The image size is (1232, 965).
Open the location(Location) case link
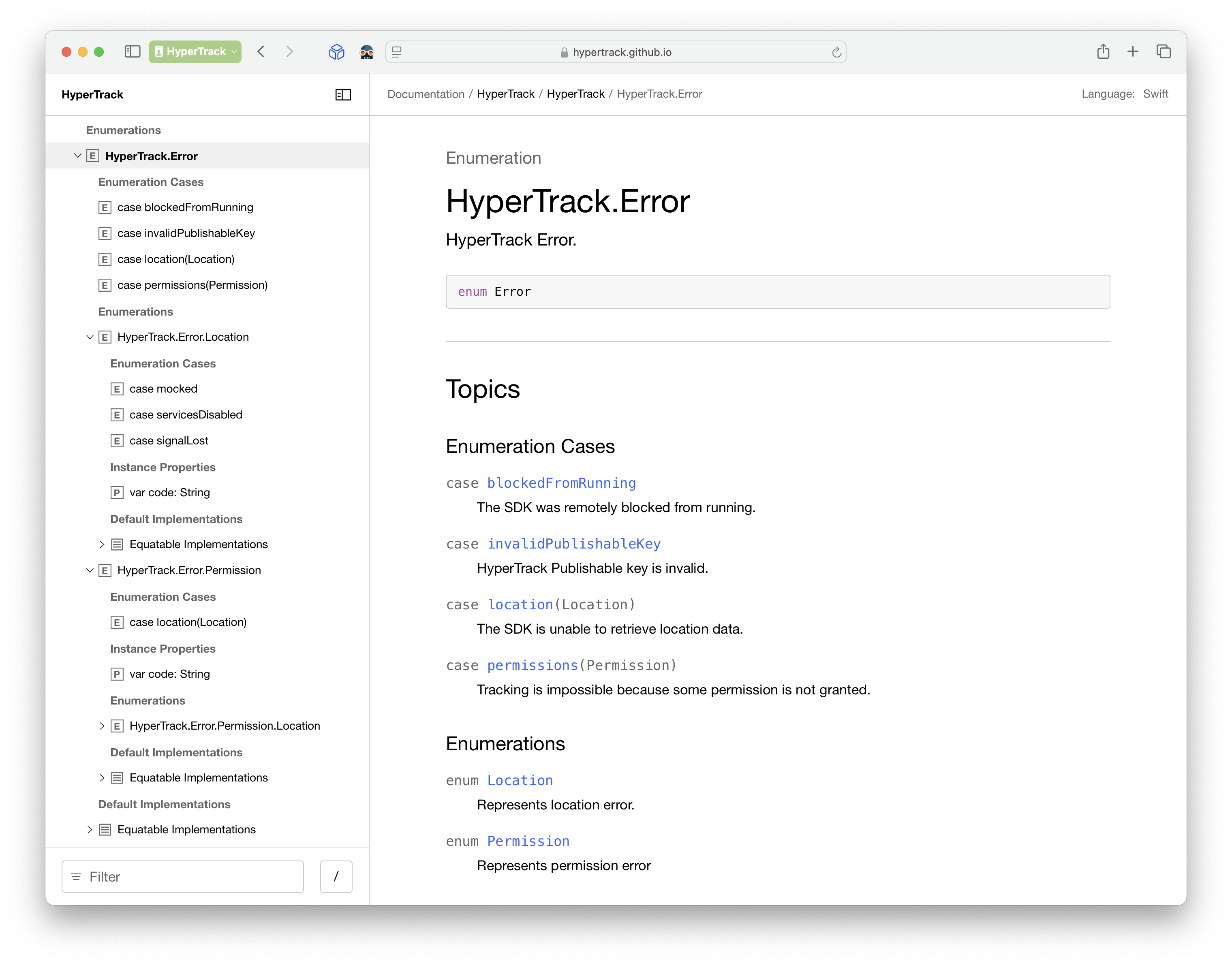coord(520,604)
